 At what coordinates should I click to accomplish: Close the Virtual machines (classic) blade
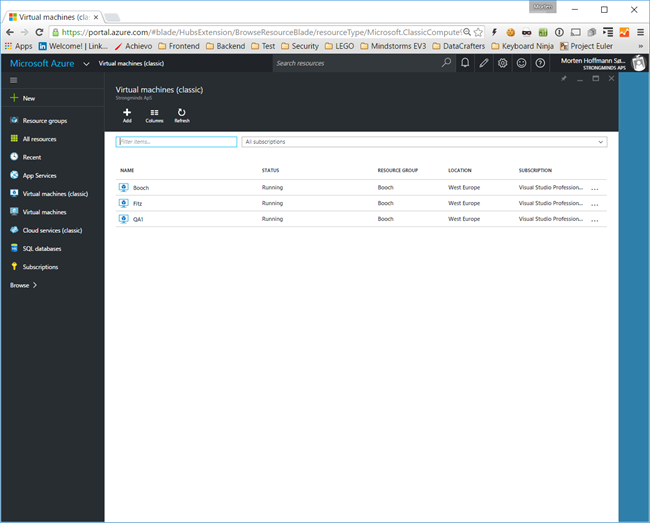[611, 78]
